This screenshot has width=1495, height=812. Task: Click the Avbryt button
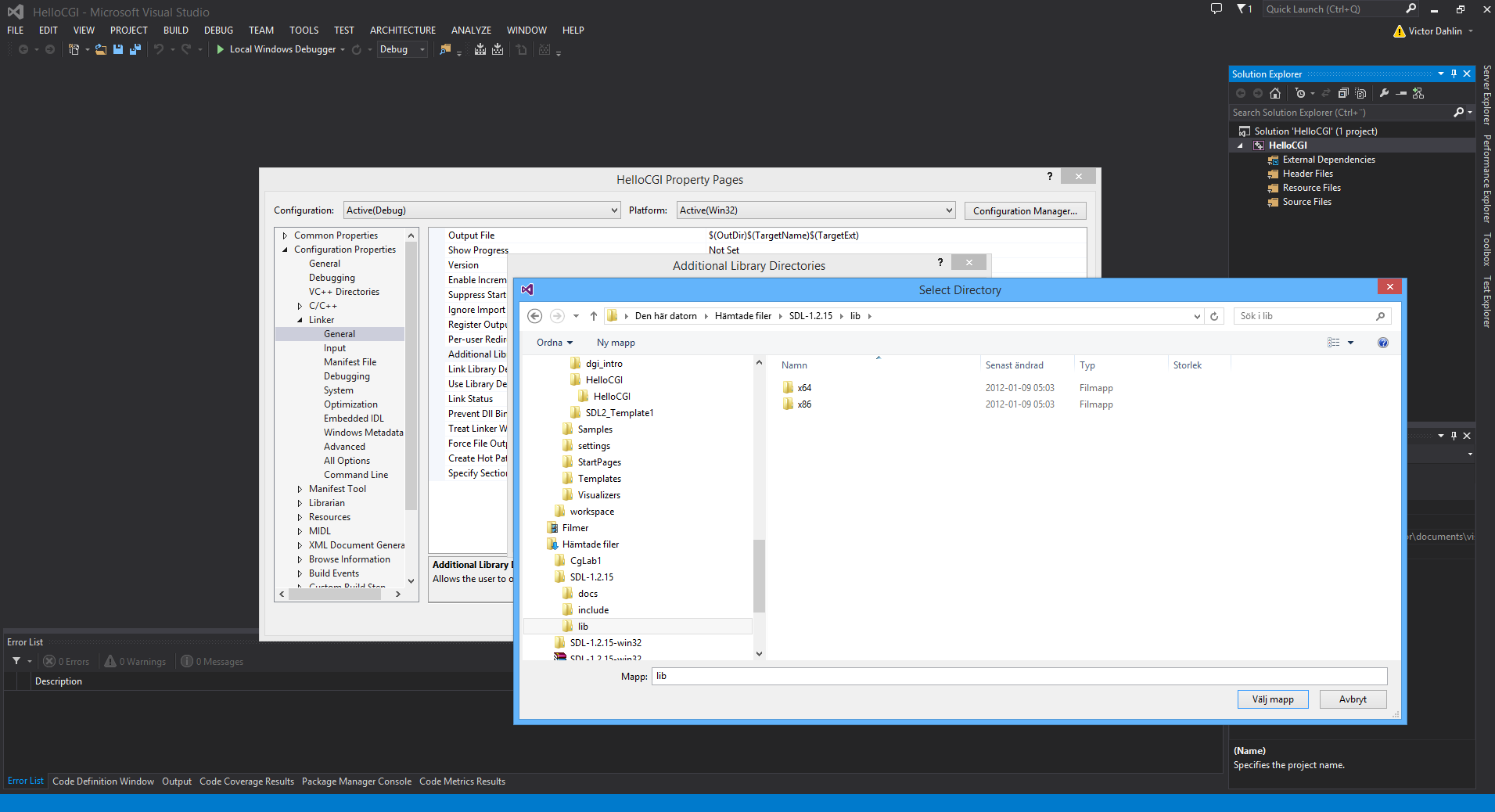pyautogui.click(x=1353, y=699)
